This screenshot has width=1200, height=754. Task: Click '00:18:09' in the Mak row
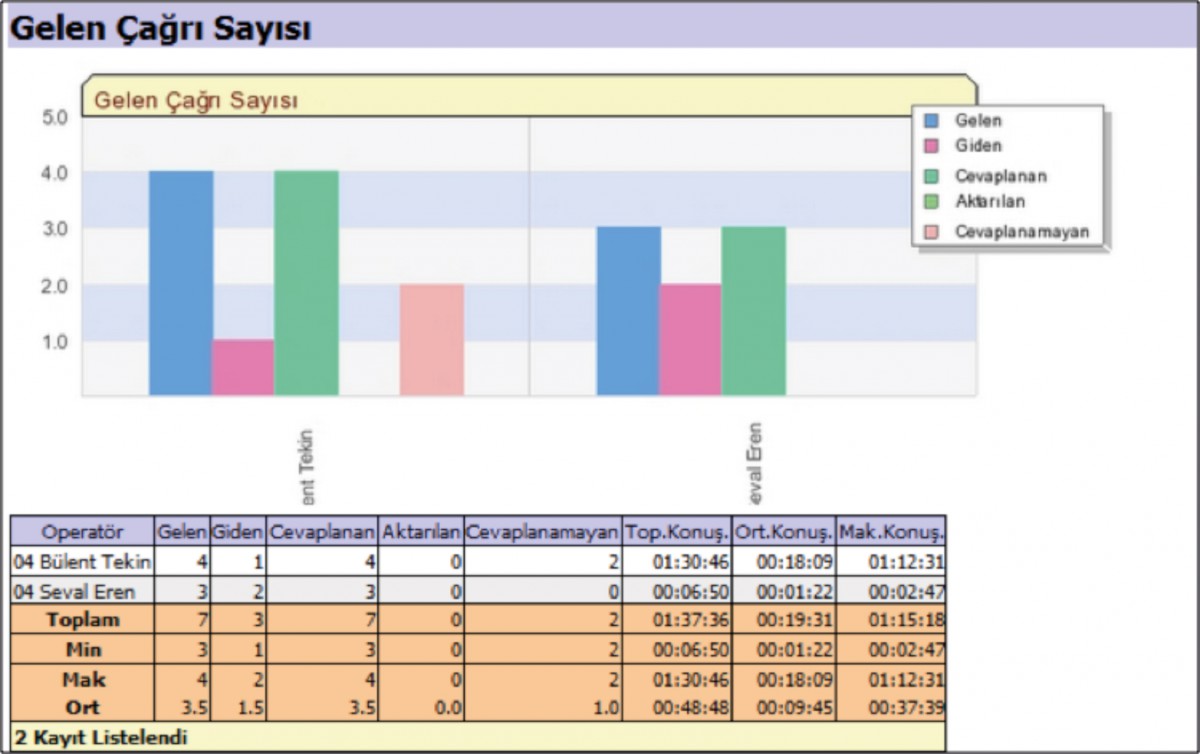(x=784, y=679)
